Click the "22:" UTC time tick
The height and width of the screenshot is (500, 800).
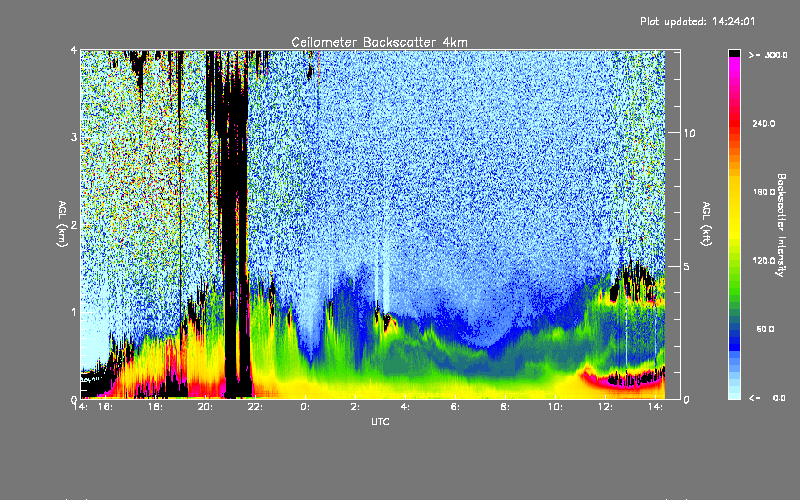[255, 407]
